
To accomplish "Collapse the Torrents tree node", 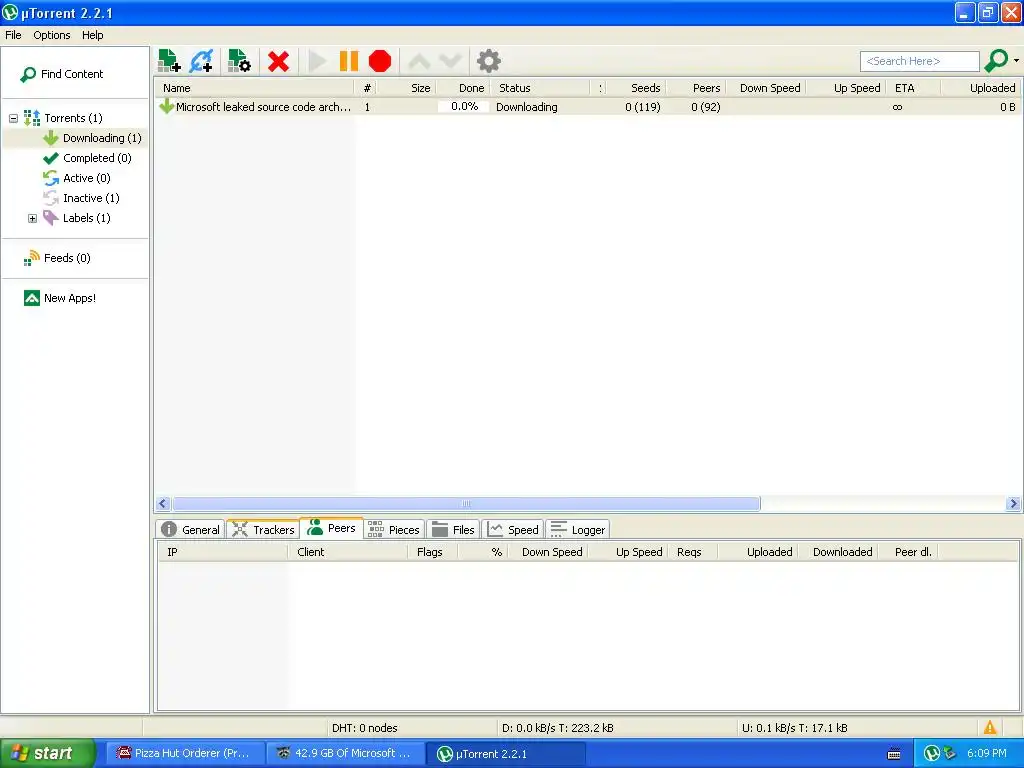I will pyautogui.click(x=13, y=118).
